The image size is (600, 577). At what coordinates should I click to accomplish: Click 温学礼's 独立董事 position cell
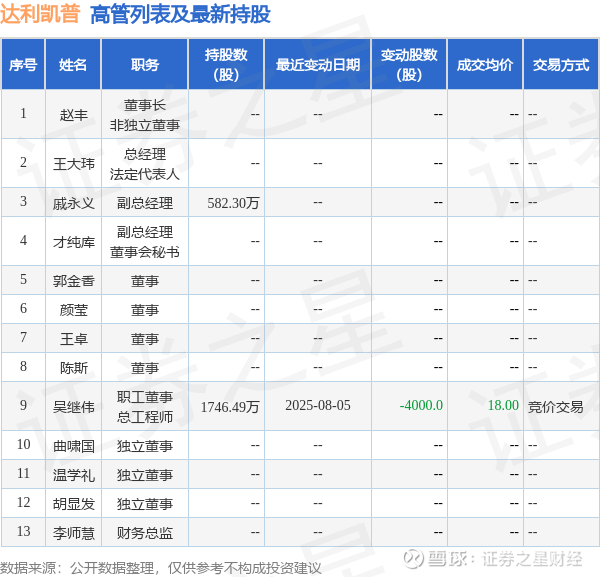[x=145, y=475]
